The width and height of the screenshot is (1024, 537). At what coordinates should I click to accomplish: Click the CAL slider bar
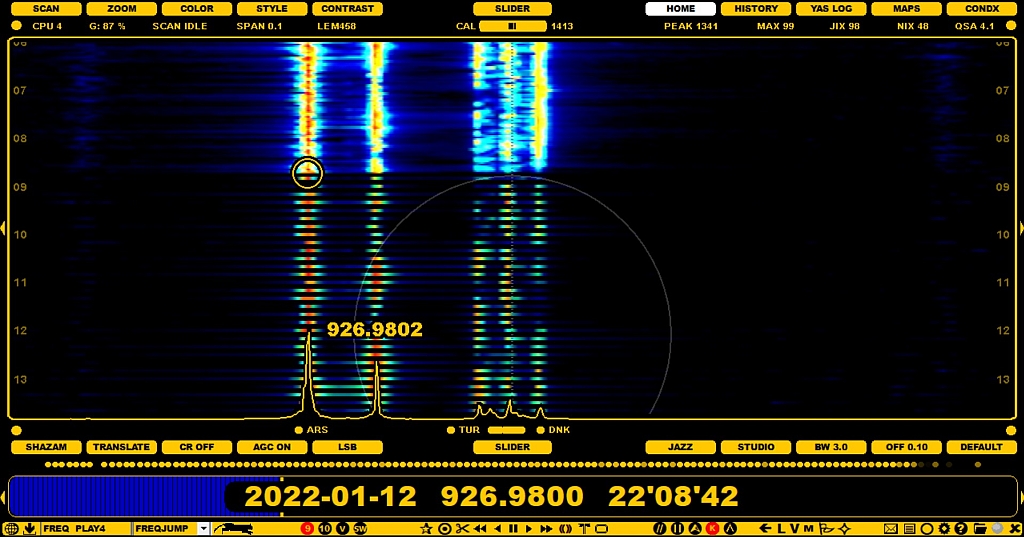tap(512, 26)
